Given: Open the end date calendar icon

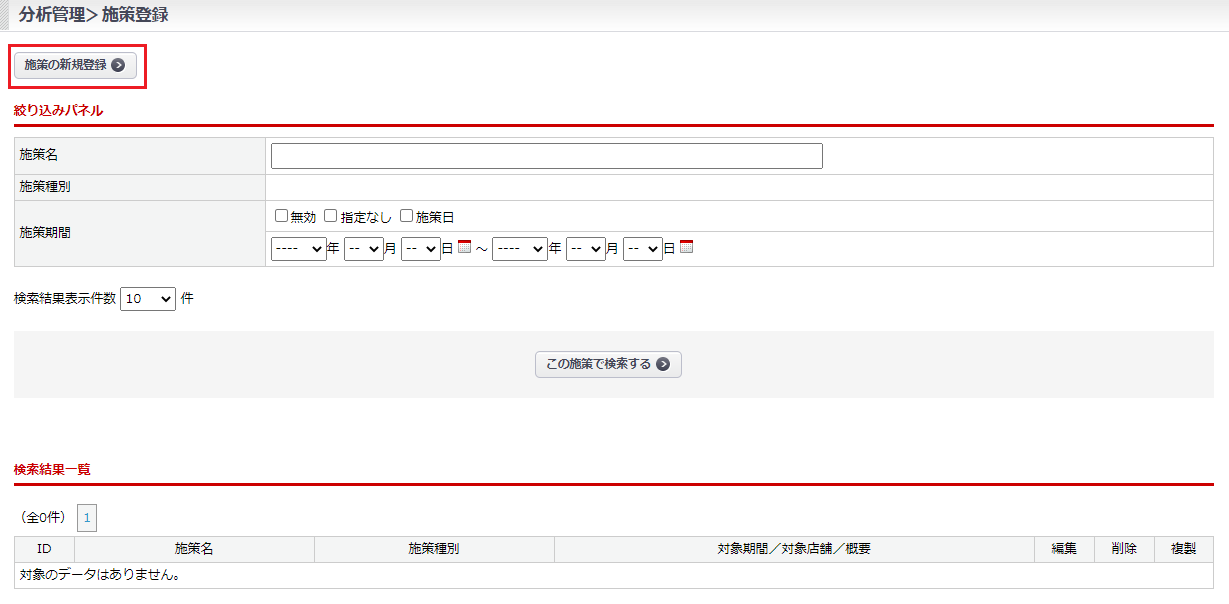Looking at the screenshot, I should coord(686,247).
